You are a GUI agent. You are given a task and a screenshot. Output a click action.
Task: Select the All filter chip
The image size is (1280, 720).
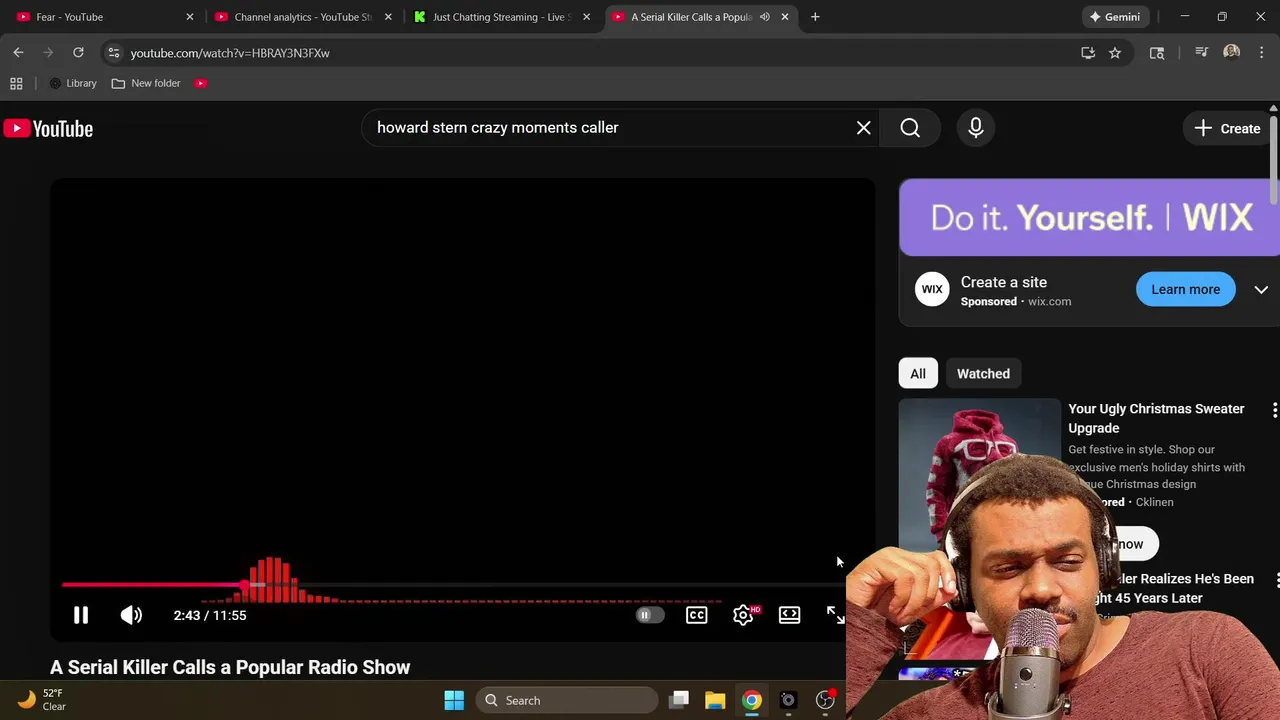click(x=918, y=373)
